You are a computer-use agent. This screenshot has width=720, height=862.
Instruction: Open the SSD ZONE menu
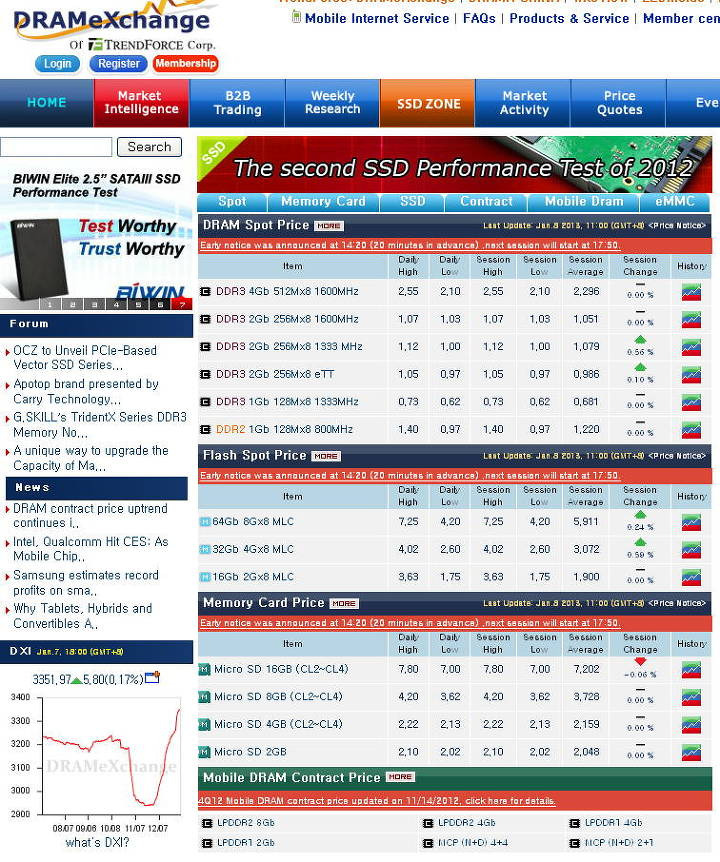tap(428, 103)
